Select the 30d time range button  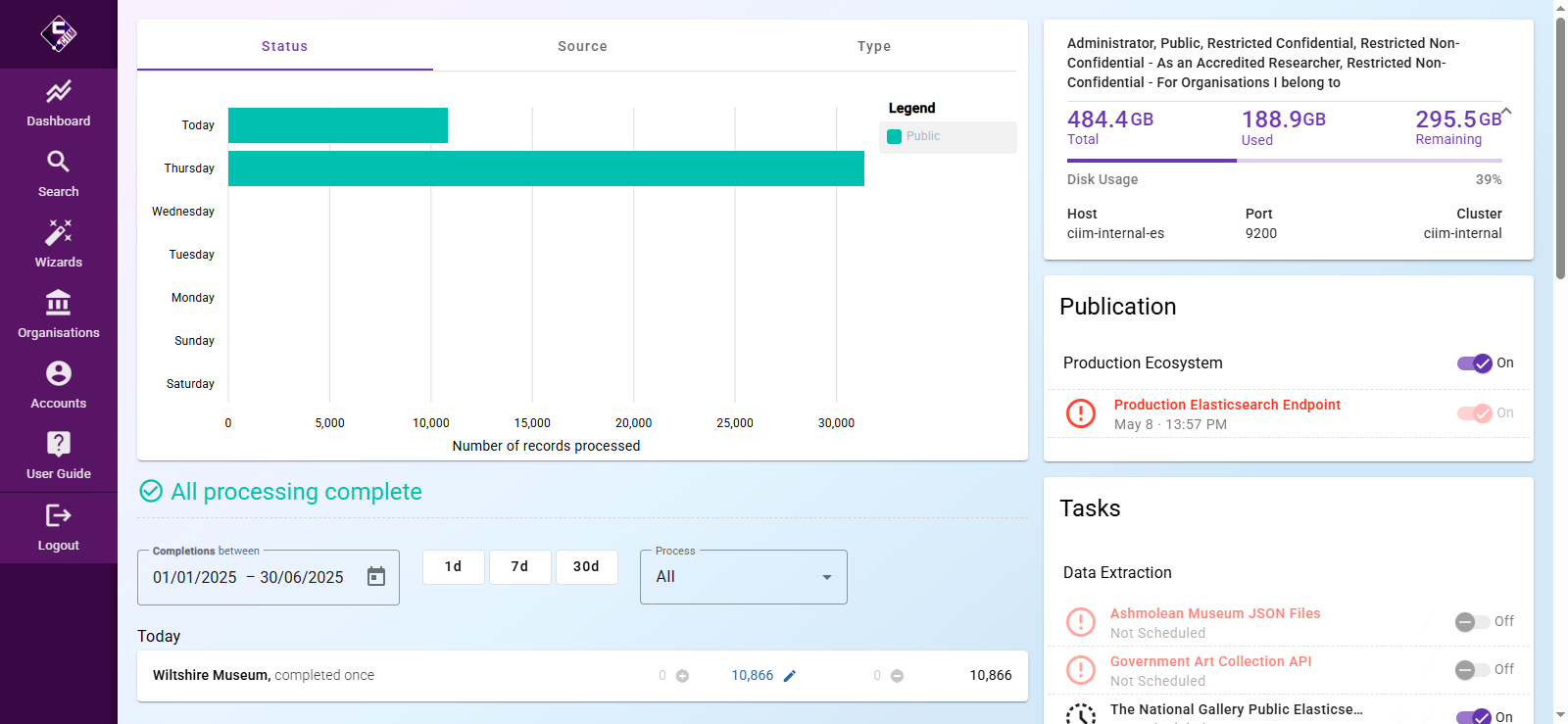pos(586,566)
